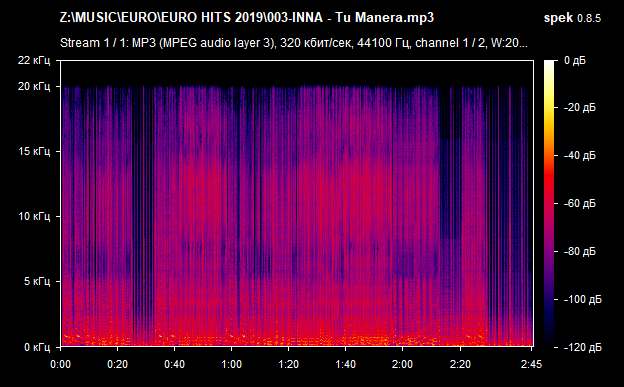This screenshot has width=624, height=387.
Task: Click the spectrogram plot area
Action: [297, 203]
